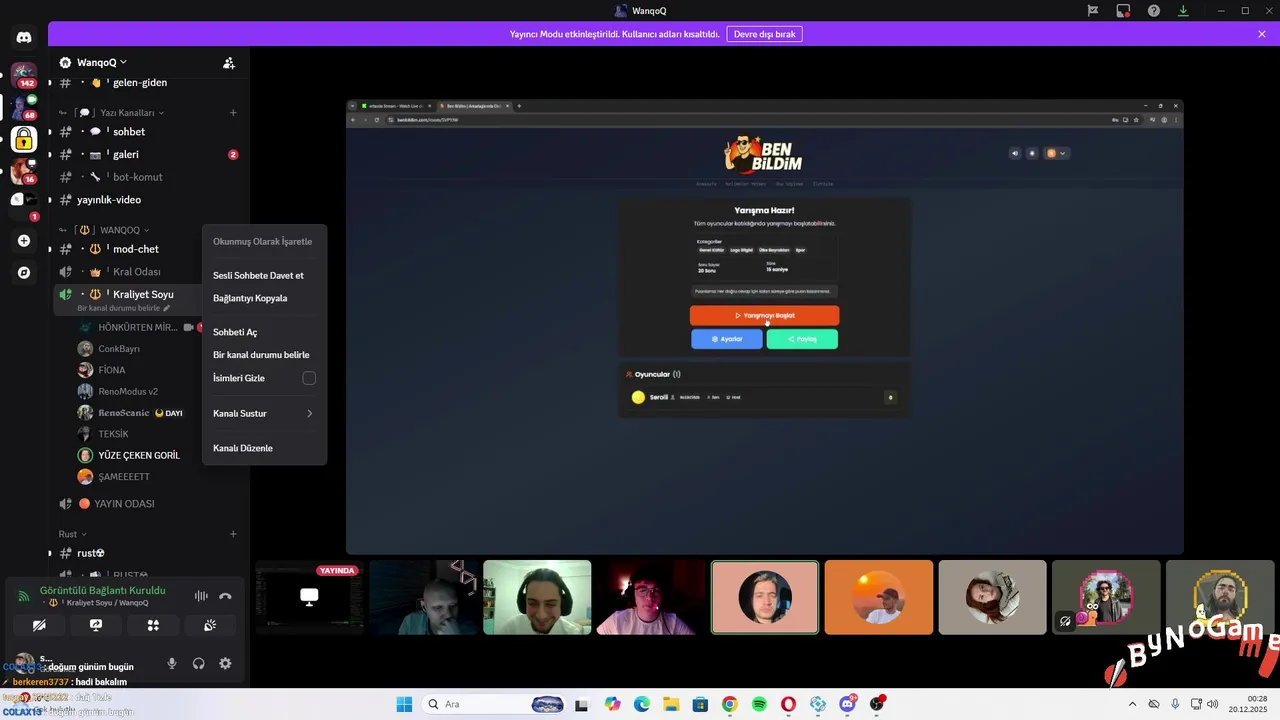Choose Sesli Sohbete Davet et
The width and height of the screenshot is (1280, 720).
[264, 275]
